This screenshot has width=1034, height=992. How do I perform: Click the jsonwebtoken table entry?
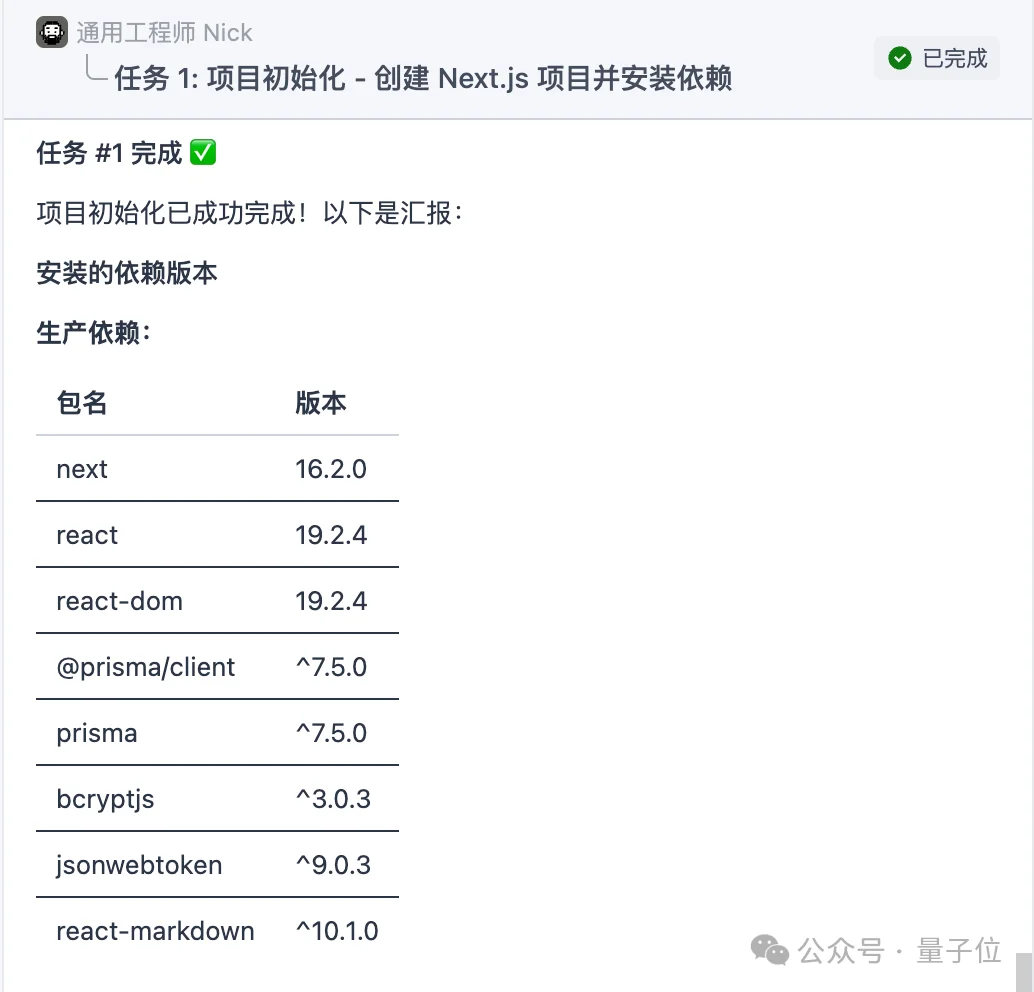coord(138,864)
